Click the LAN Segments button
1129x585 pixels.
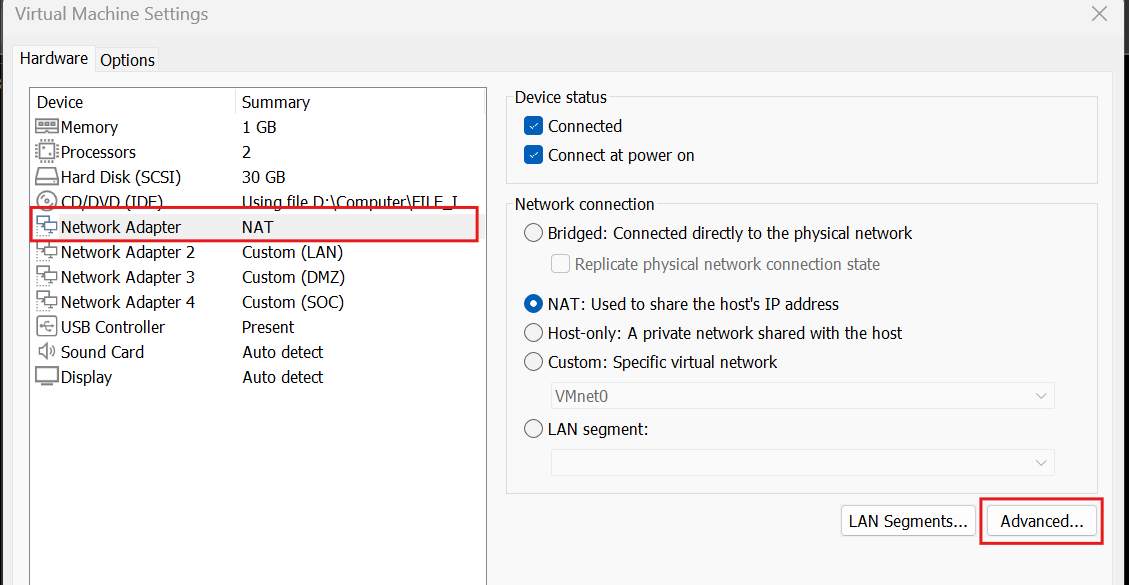click(x=908, y=521)
